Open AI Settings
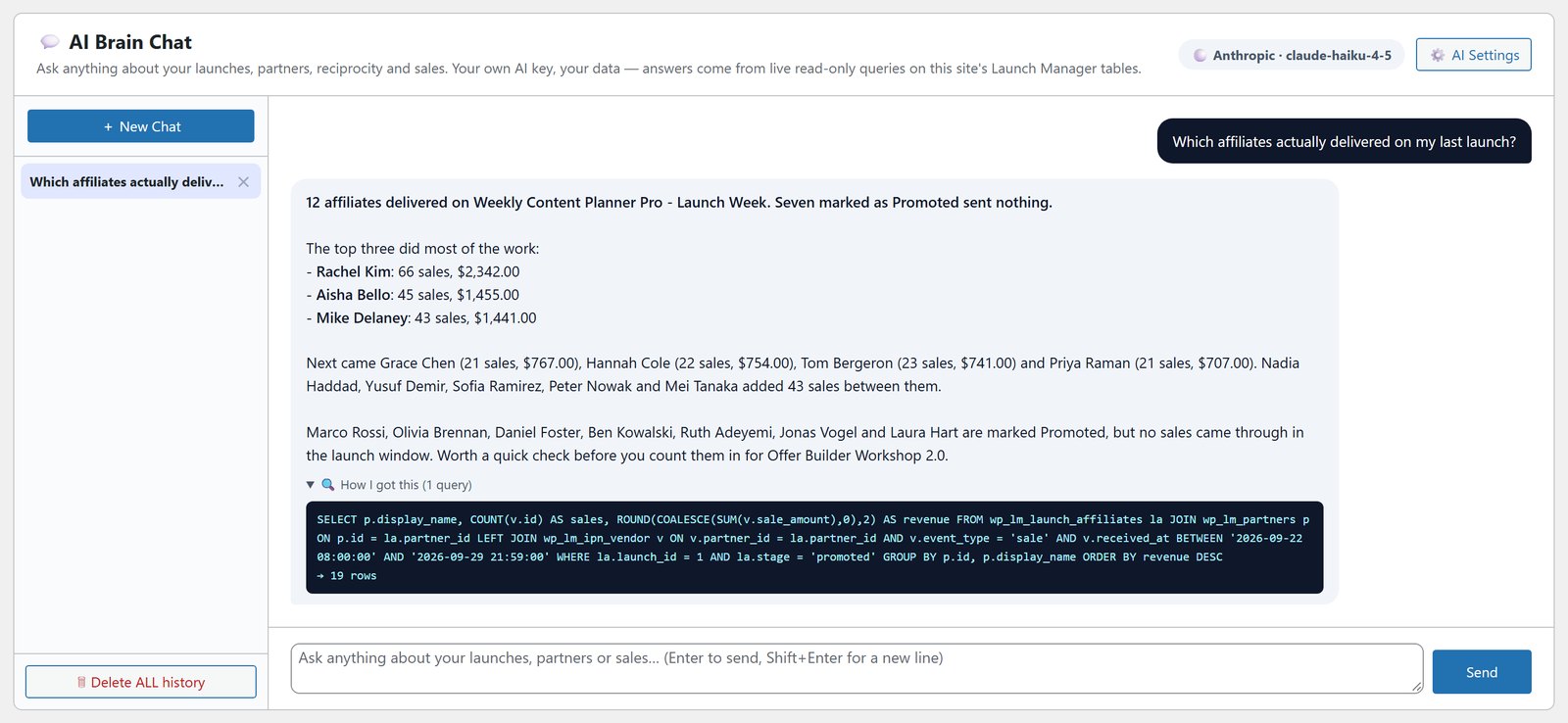Screen dimensions: 1568x723 tap(1473, 55)
